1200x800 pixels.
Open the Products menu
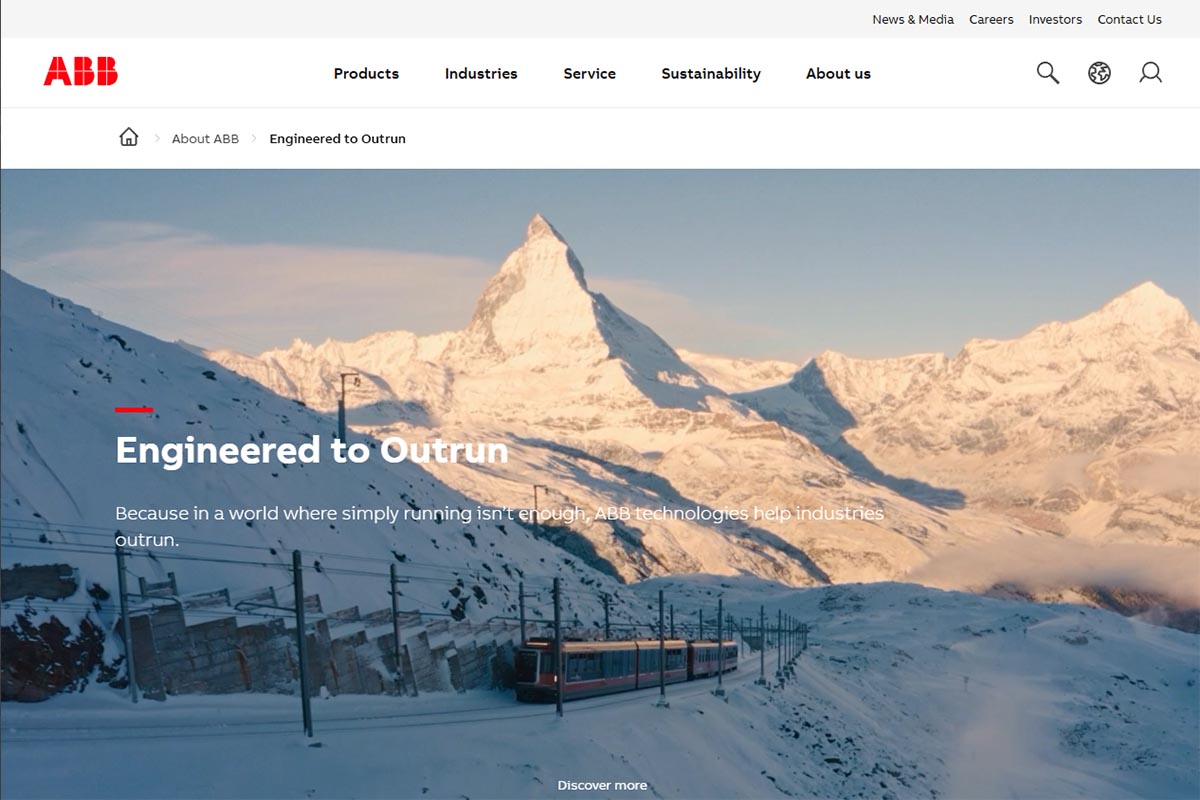(x=366, y=74)
